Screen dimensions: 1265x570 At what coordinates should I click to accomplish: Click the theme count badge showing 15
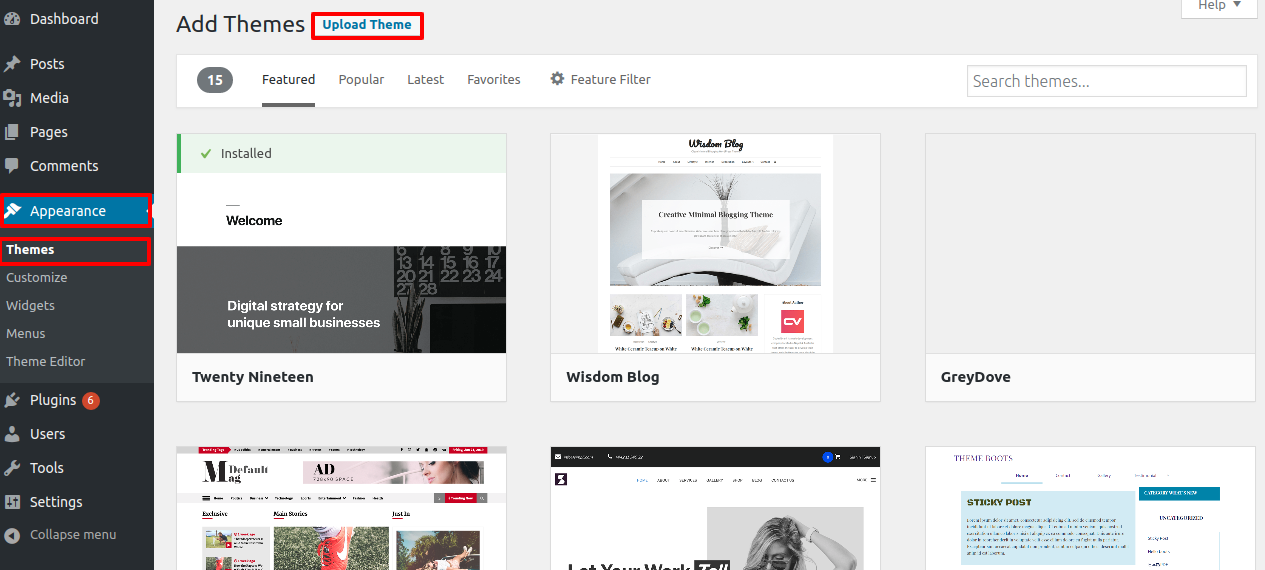215,80
